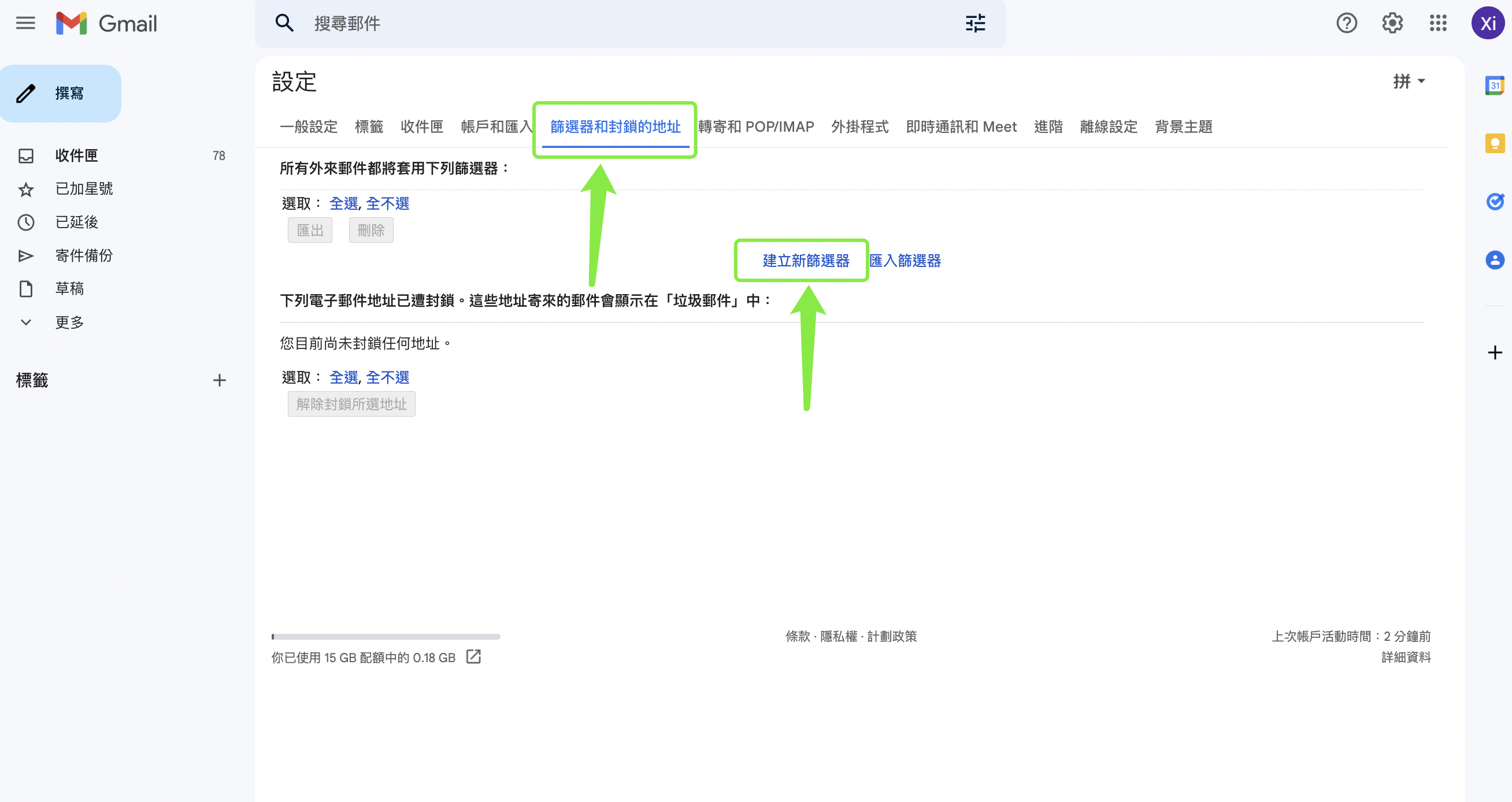This screenshot has width=1512, height=802.
Task: Click the 建立新篩選器 link
Action: click(805, 261)
